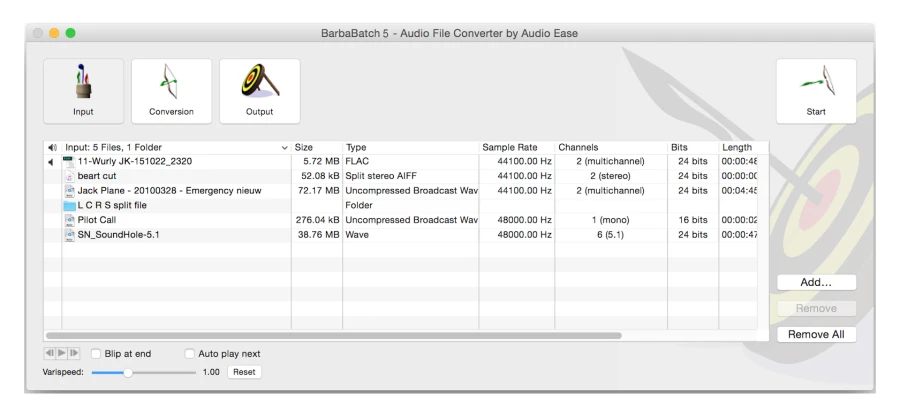Select the beart cut file row
This screenshot has height=416, width=900.
(x=401, y=176)
